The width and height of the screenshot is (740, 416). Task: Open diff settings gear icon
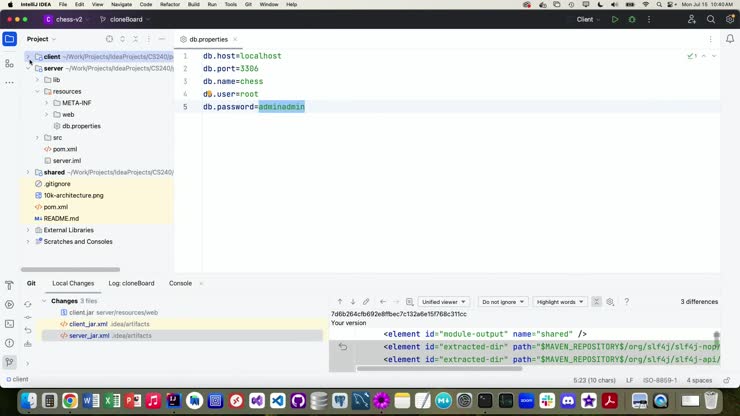[610, 302]
